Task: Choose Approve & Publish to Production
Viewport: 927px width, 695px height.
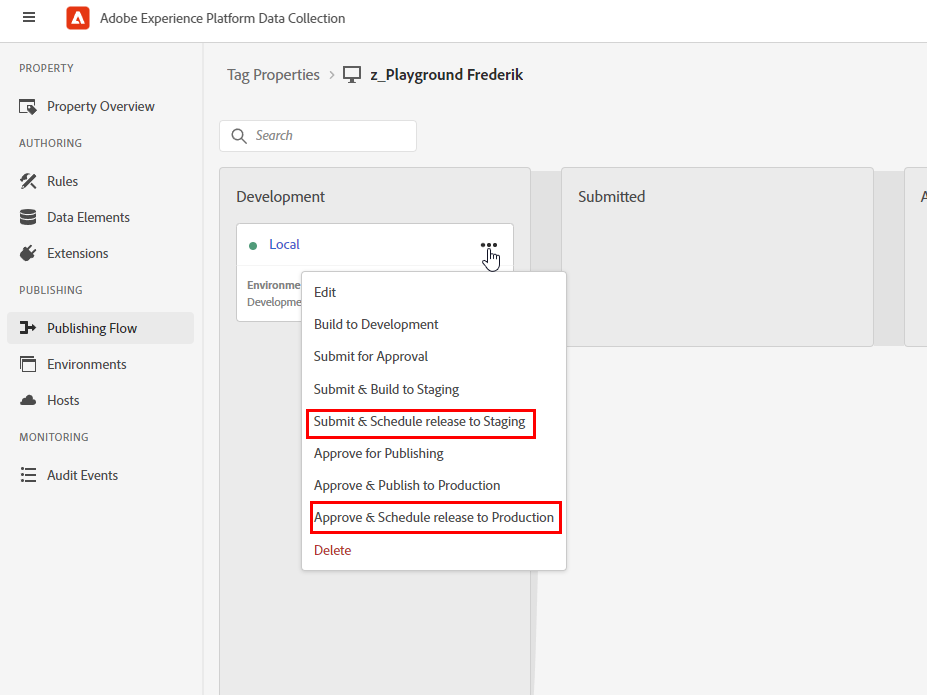Action: tap(406, 485)
